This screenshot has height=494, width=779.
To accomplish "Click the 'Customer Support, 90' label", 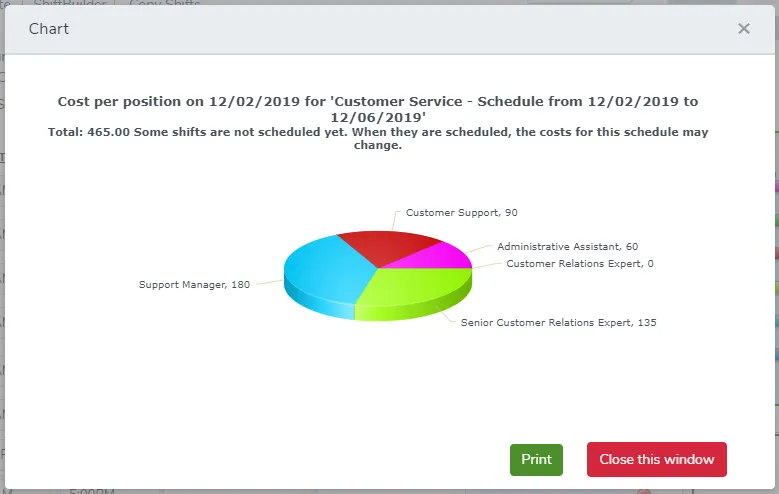I will pos(462,213).
